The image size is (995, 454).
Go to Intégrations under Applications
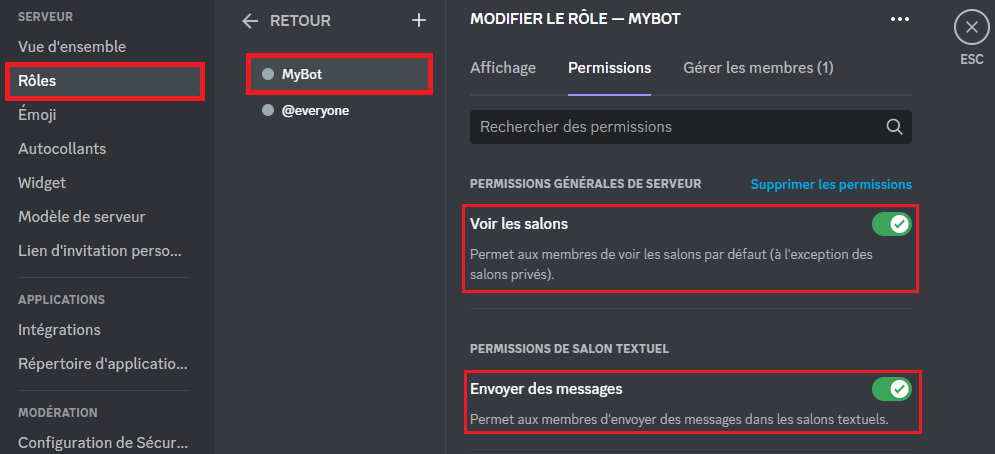click(x=60, y=330)
